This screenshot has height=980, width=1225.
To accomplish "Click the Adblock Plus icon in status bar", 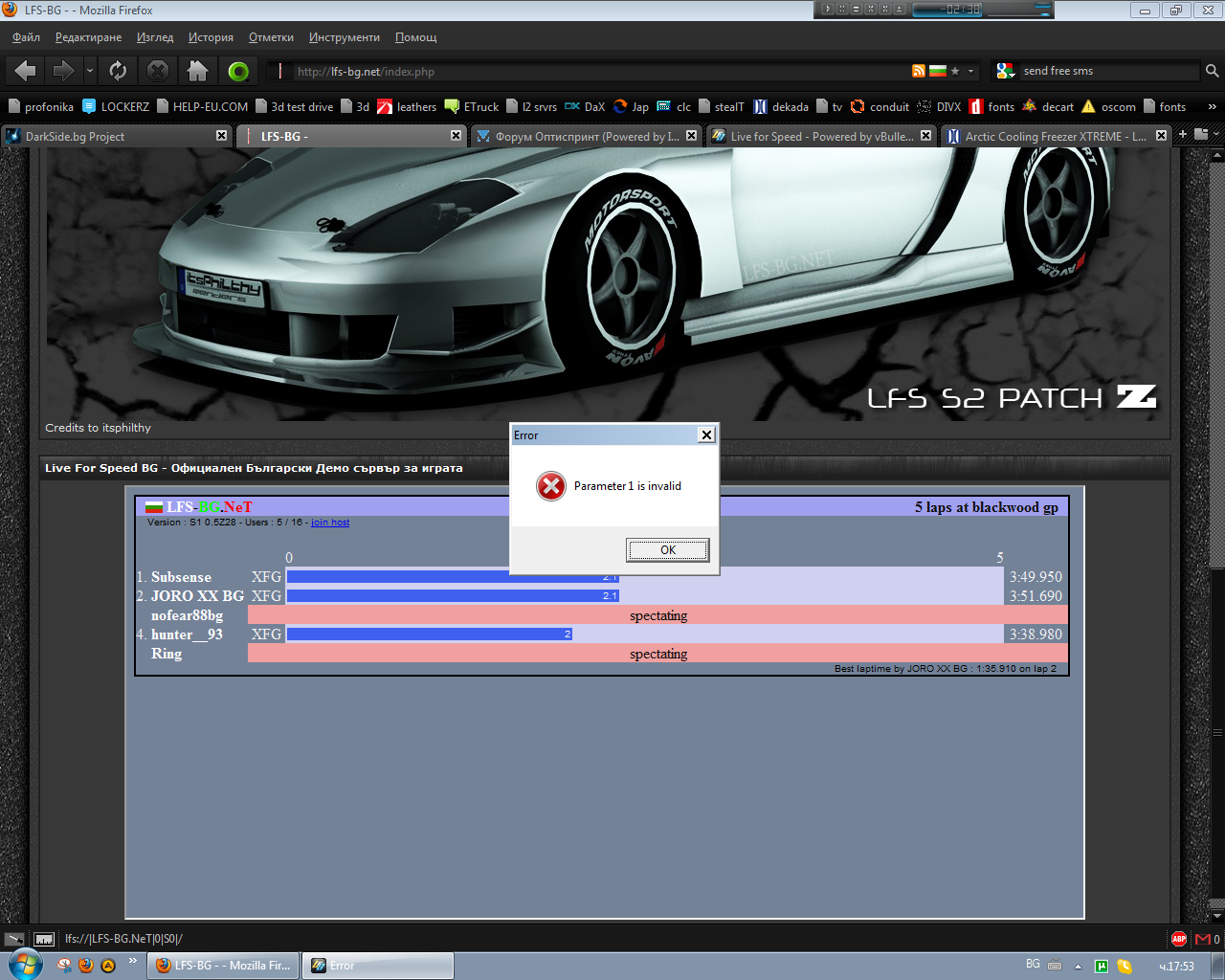I will point(1179,939).
